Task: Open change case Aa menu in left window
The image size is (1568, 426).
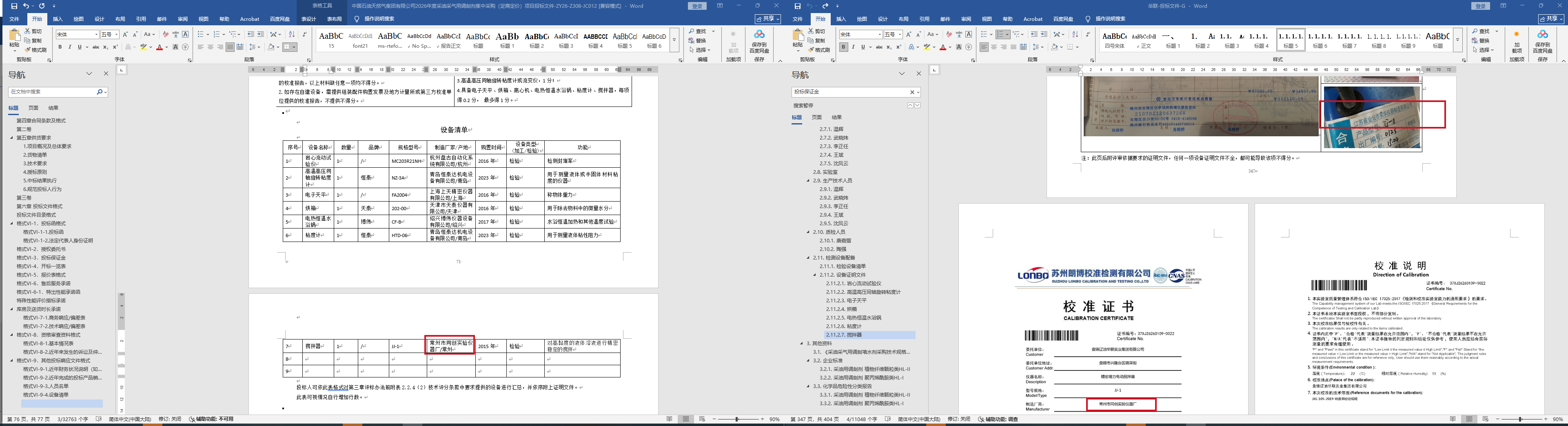Action: coord(149,35)
